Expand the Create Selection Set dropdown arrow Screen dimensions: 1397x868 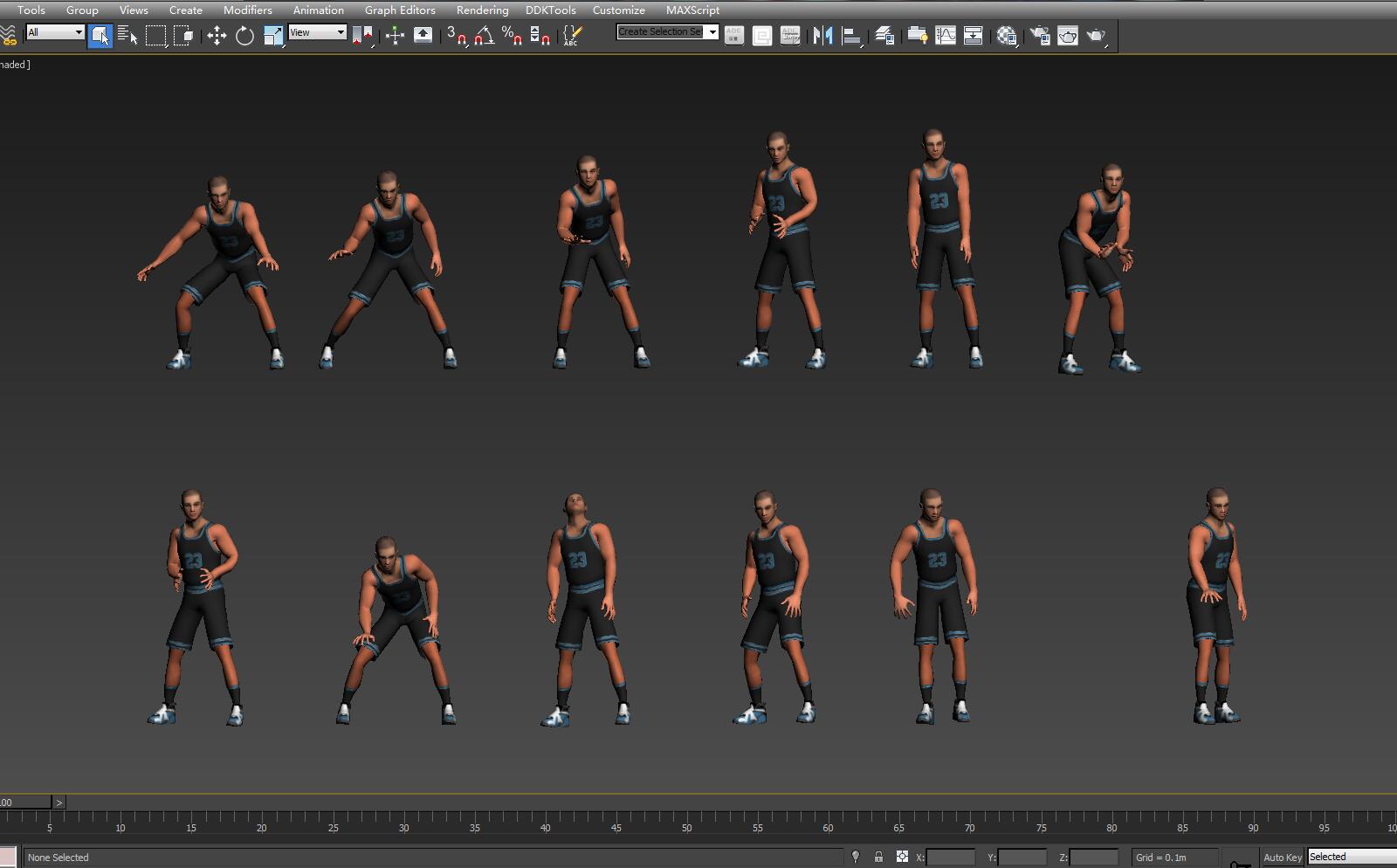712,32
